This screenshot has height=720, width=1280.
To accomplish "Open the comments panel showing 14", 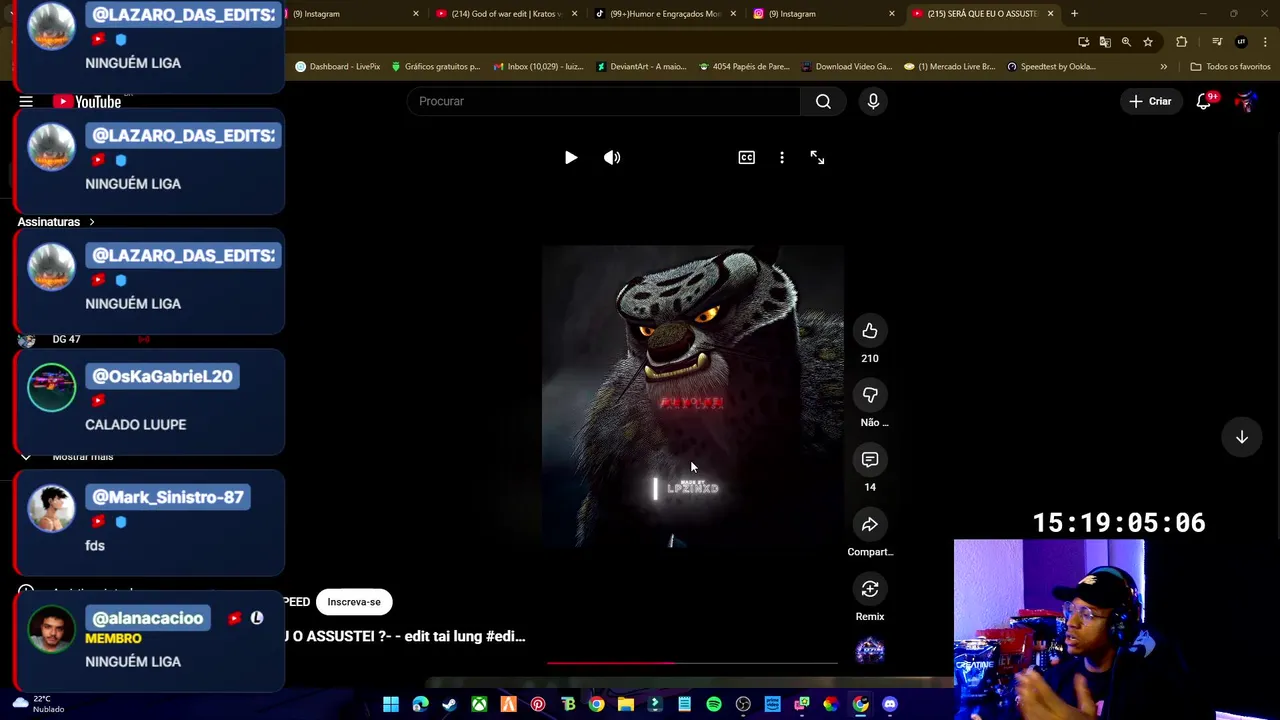I will tap(870, 460).
